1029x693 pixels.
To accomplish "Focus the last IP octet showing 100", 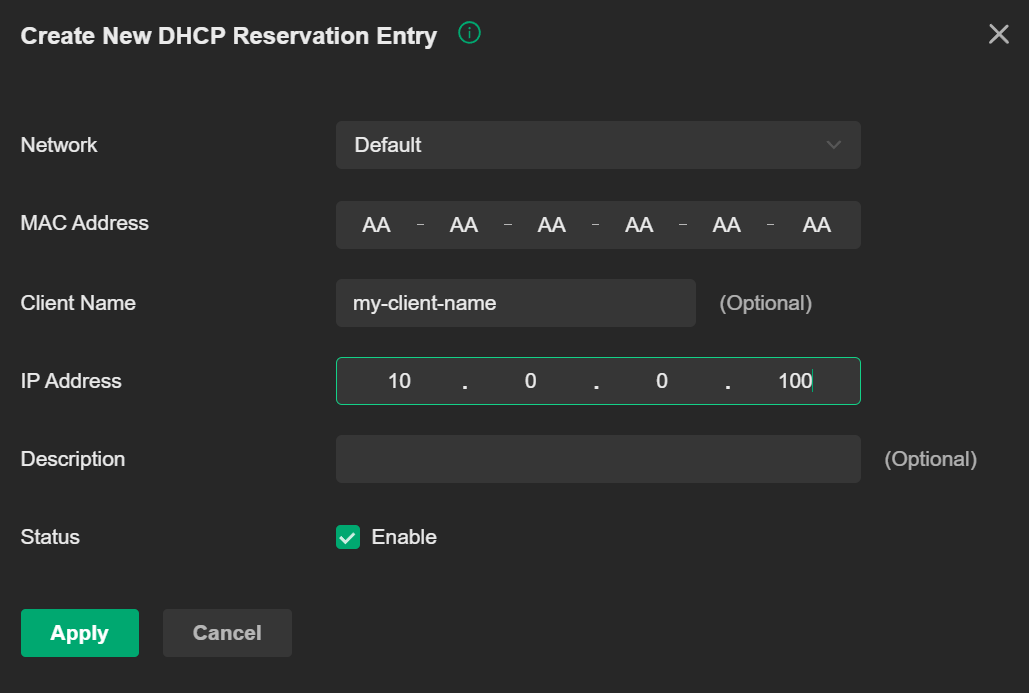I will [794, 381].
